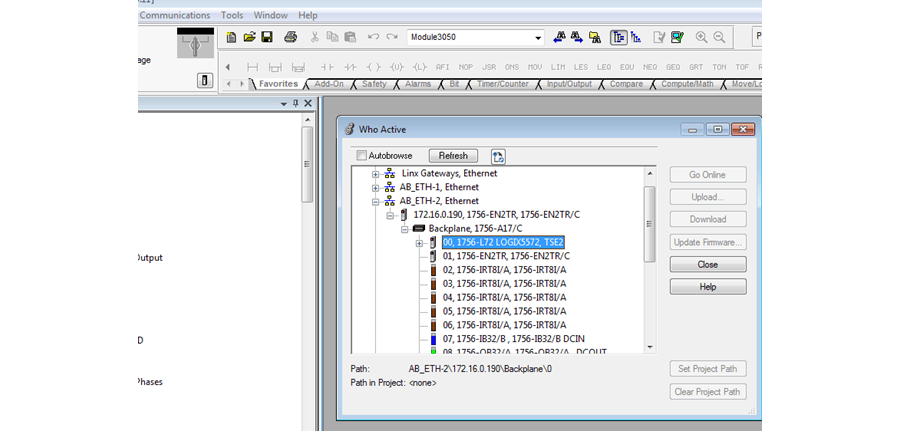Switch to the Timer/Counter instruction tab
The width and height of the screenshot is (900, 431).
[x=503, y=84]
